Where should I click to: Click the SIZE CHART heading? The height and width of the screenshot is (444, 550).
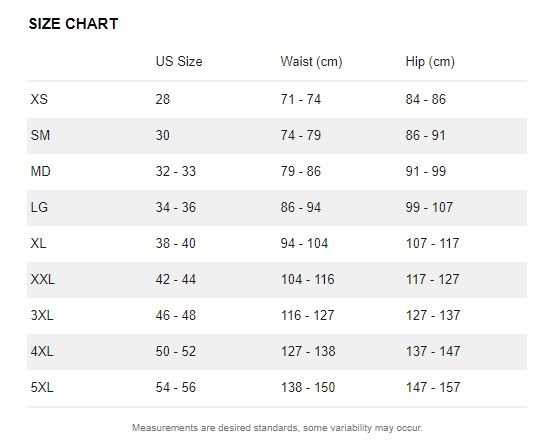coord(73,24)
